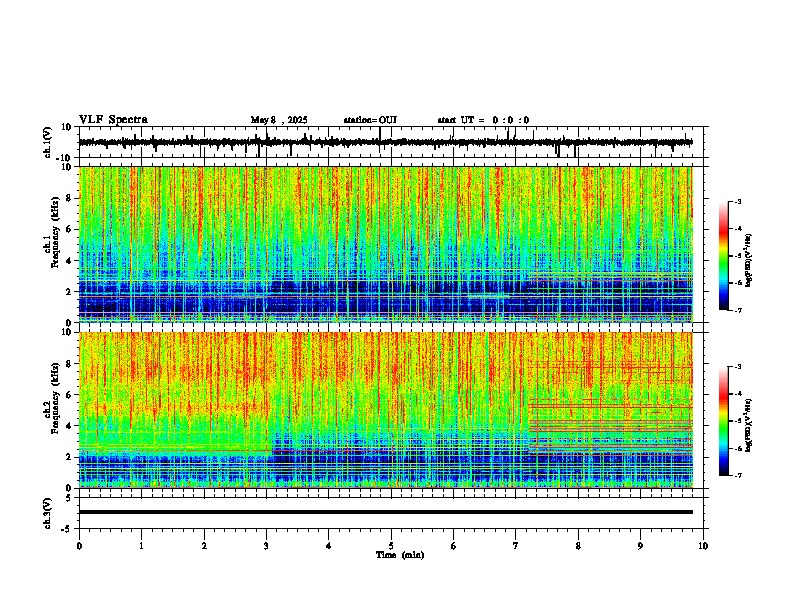This screenshot has height=612, width=792.
Task: Click time axis tick label "2"
Action: [204, 546]
